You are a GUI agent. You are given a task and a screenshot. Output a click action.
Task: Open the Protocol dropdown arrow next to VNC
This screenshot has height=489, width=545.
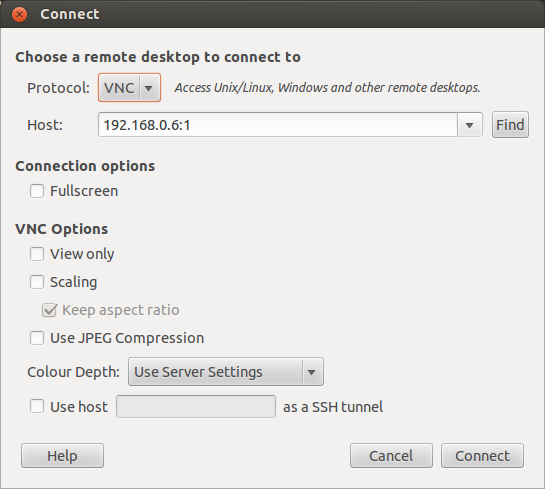pos(148,88)
